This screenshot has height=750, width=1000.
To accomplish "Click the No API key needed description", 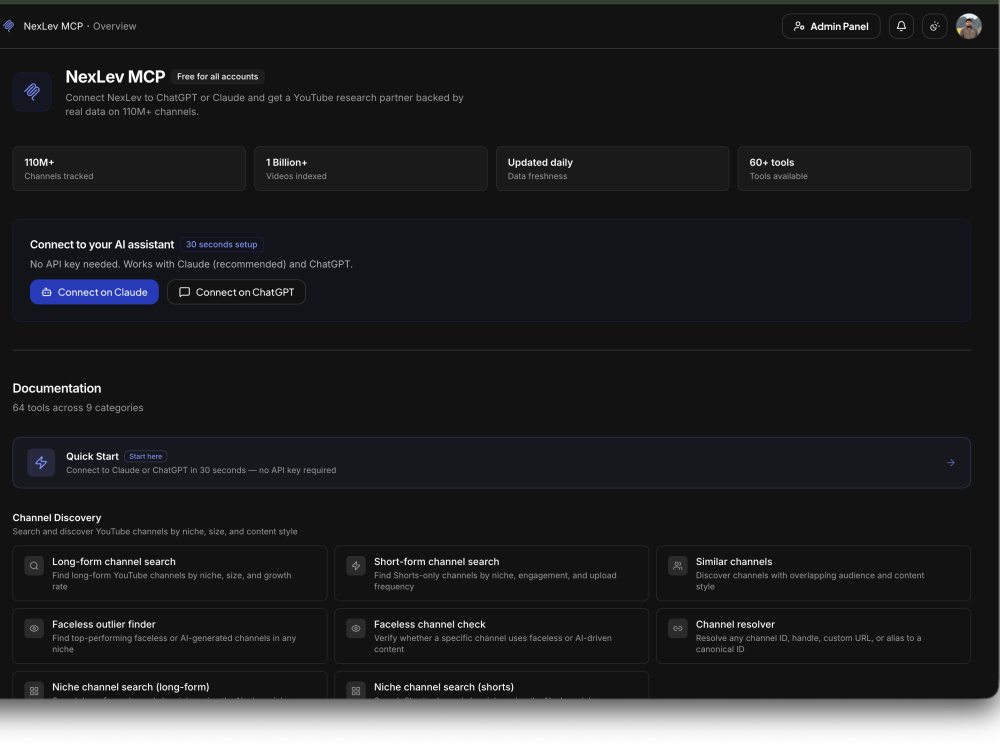I will click(191, 264).
